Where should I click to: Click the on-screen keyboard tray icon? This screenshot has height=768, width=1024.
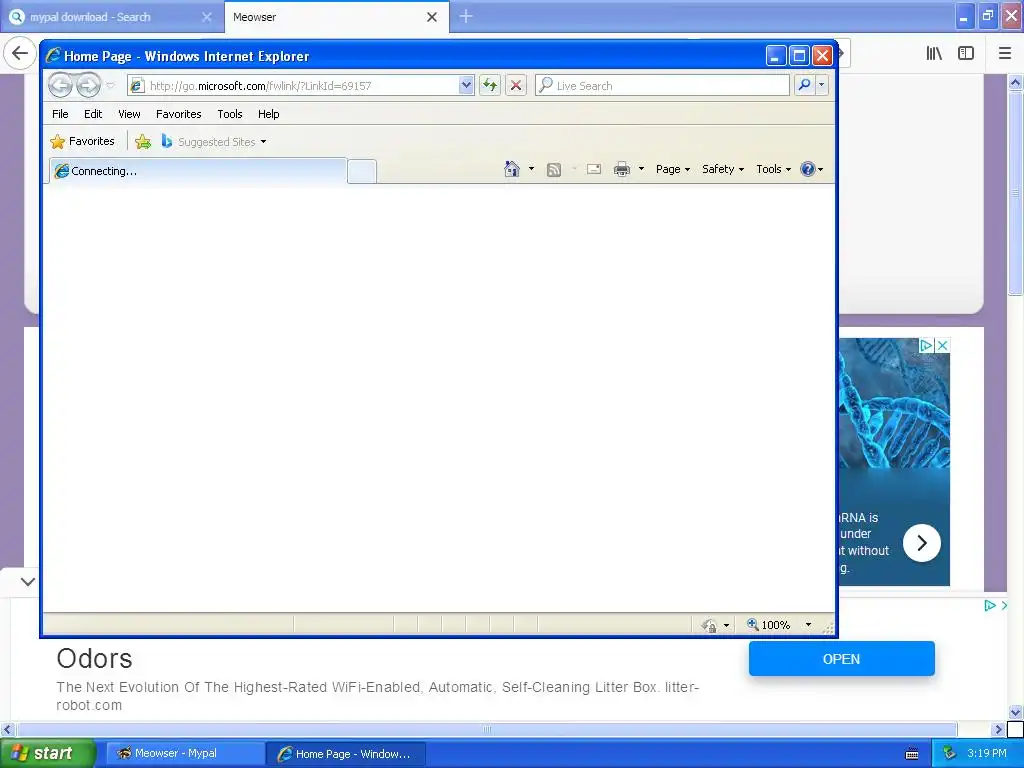(912, 754)
